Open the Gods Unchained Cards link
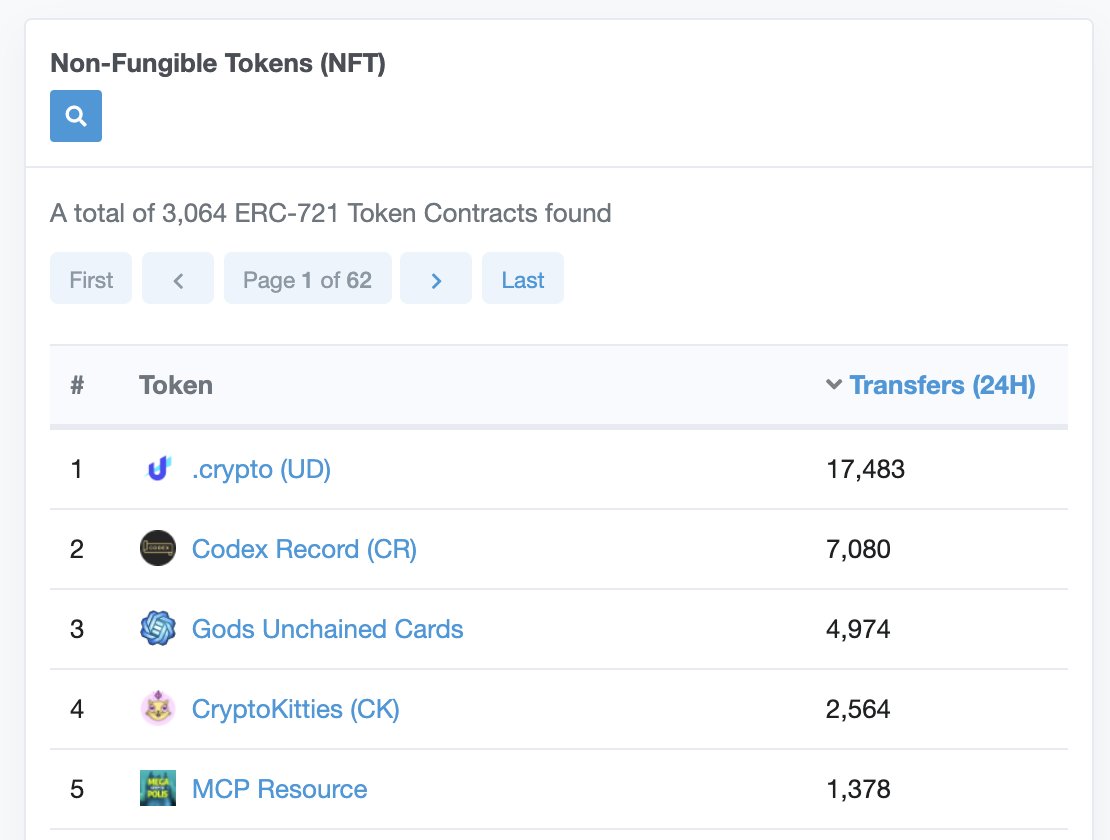1110x840 pixels. (328, 629)
